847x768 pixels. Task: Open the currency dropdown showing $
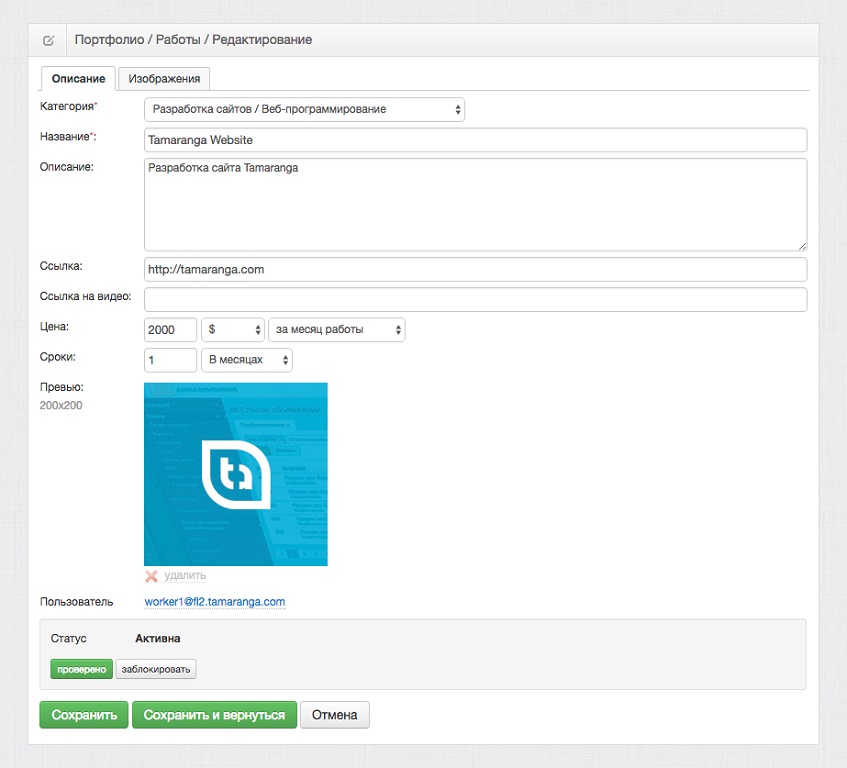(233, 329)
